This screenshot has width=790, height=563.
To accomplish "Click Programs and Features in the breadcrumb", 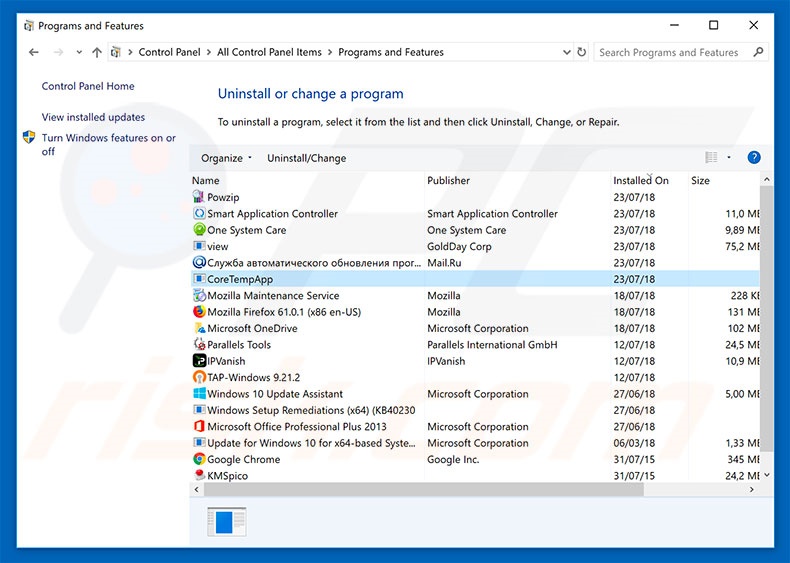I will (391, 52).
